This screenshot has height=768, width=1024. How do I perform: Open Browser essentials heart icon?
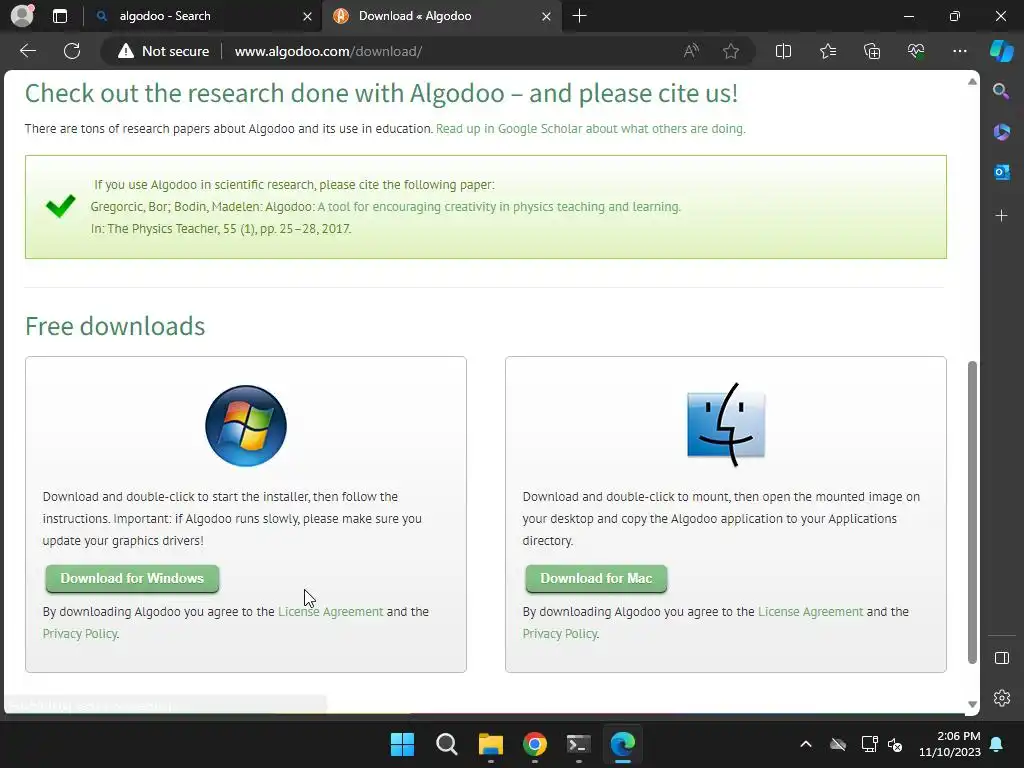(x=916, y=51)
